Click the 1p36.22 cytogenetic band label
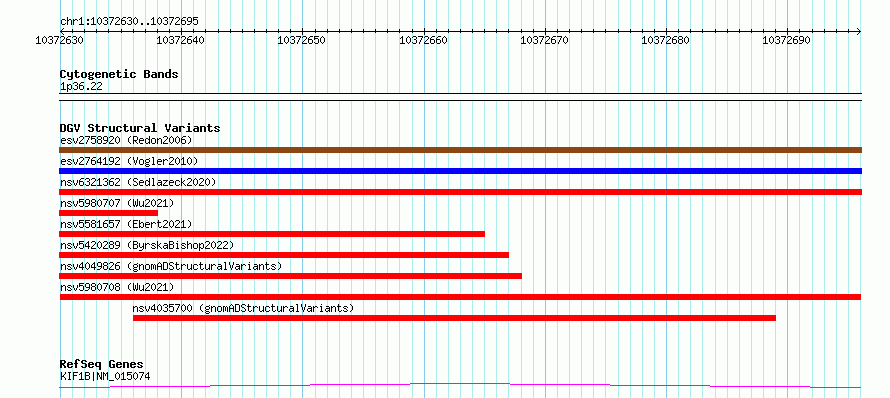Image resolution: width=890 pixels, height=398 pixels. click(x=81, y=87)
